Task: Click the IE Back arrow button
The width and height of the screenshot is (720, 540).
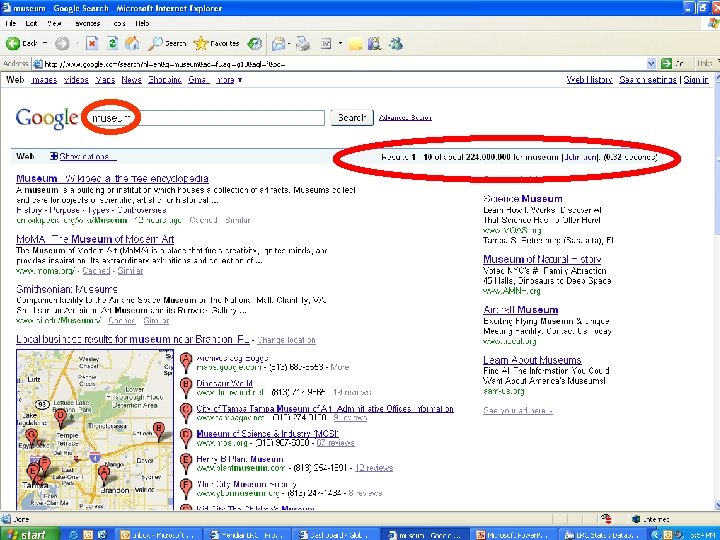Action: pyautogui.click(x=13, y=44)
